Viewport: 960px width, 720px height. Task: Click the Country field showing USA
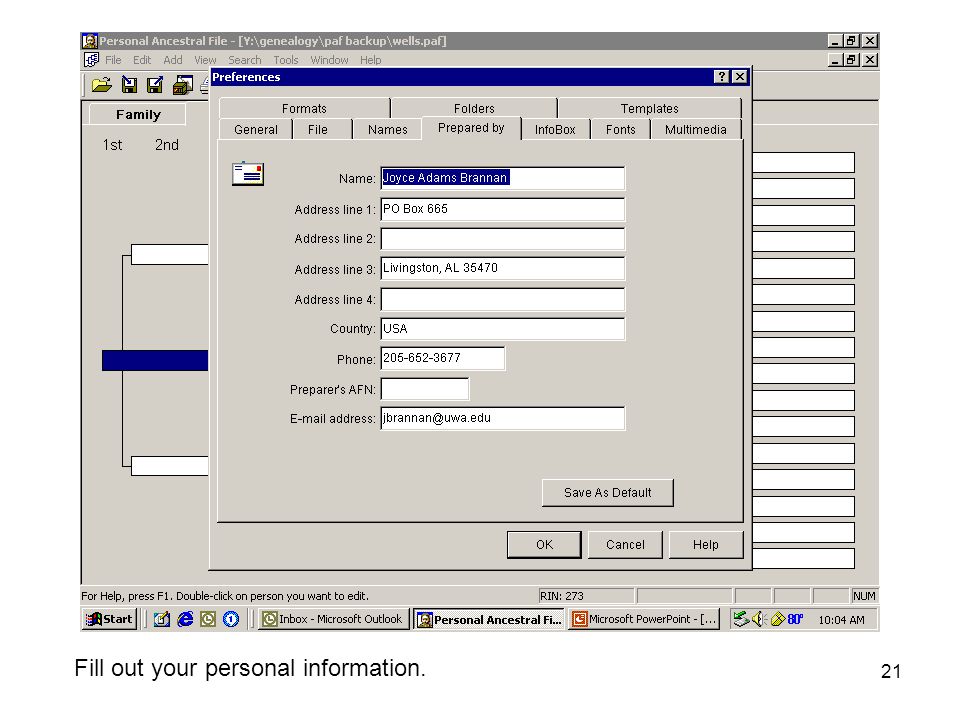503,328
